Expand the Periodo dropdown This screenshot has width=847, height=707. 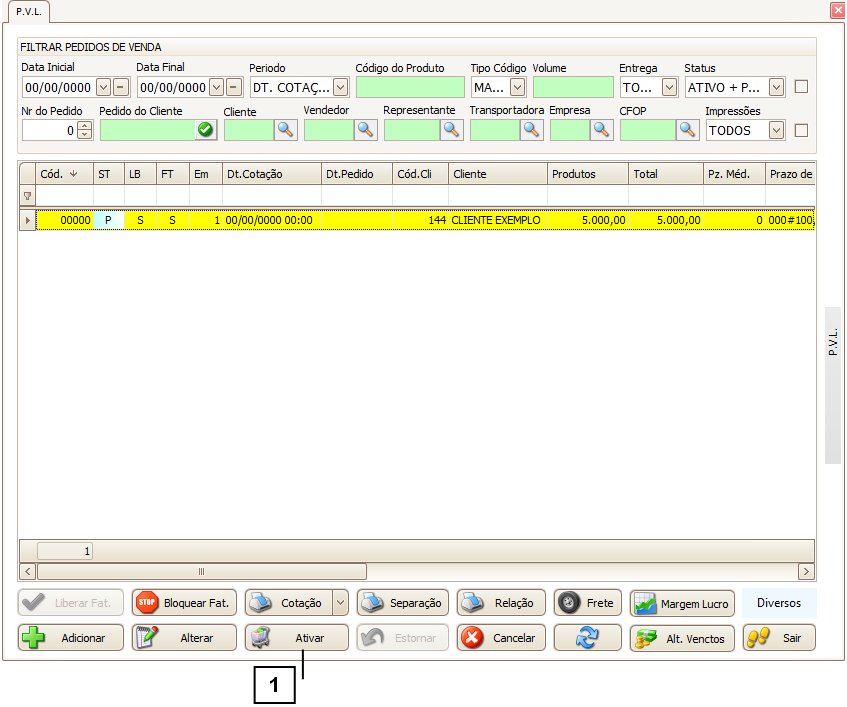point(340,88)
